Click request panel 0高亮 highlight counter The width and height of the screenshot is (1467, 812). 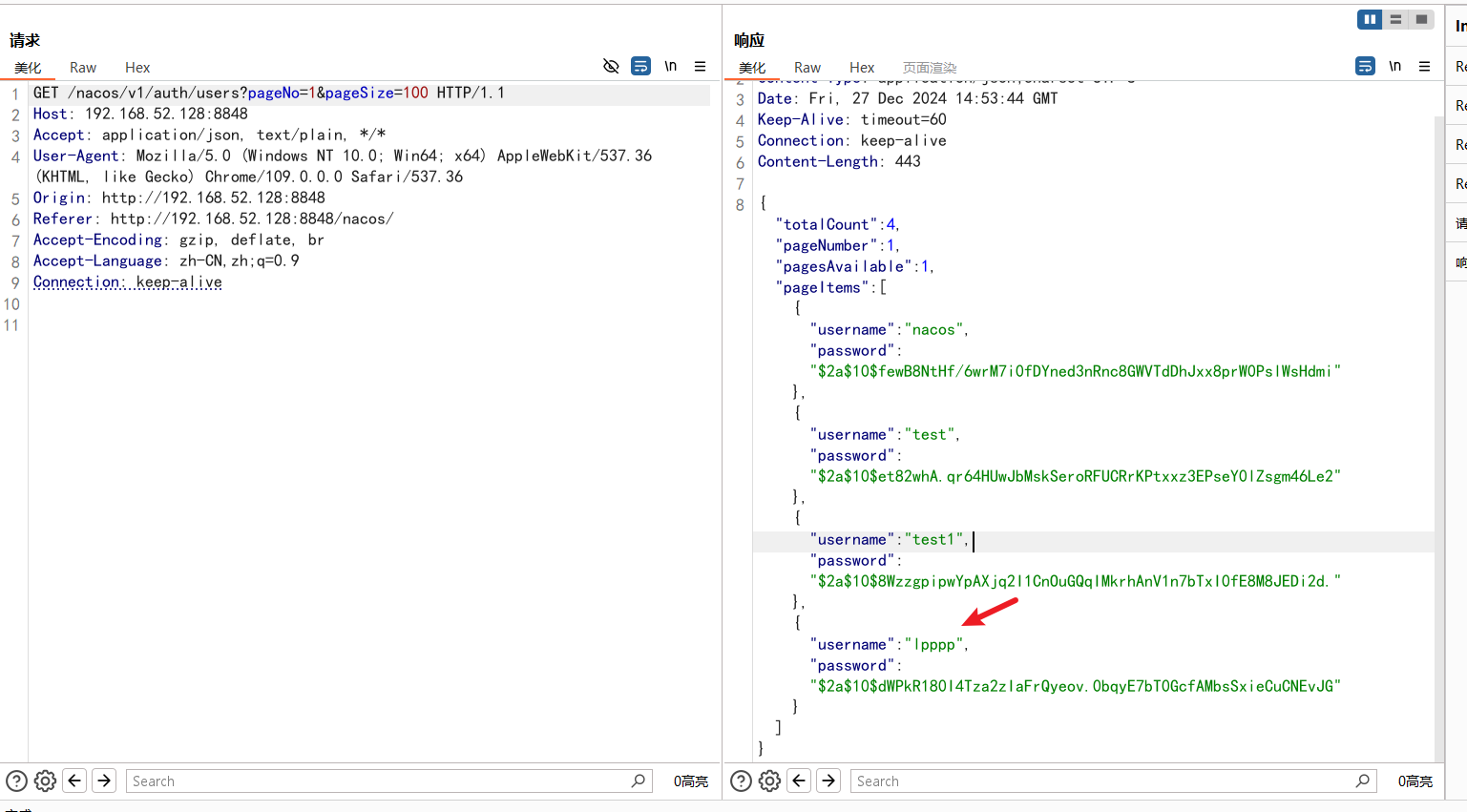691,781
